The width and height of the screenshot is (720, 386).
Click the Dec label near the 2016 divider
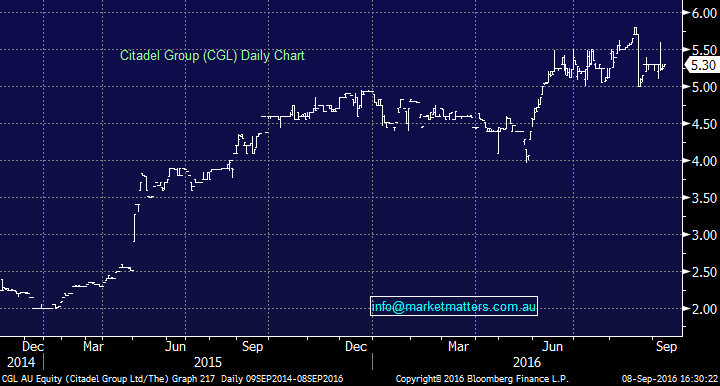pos(356,346)
